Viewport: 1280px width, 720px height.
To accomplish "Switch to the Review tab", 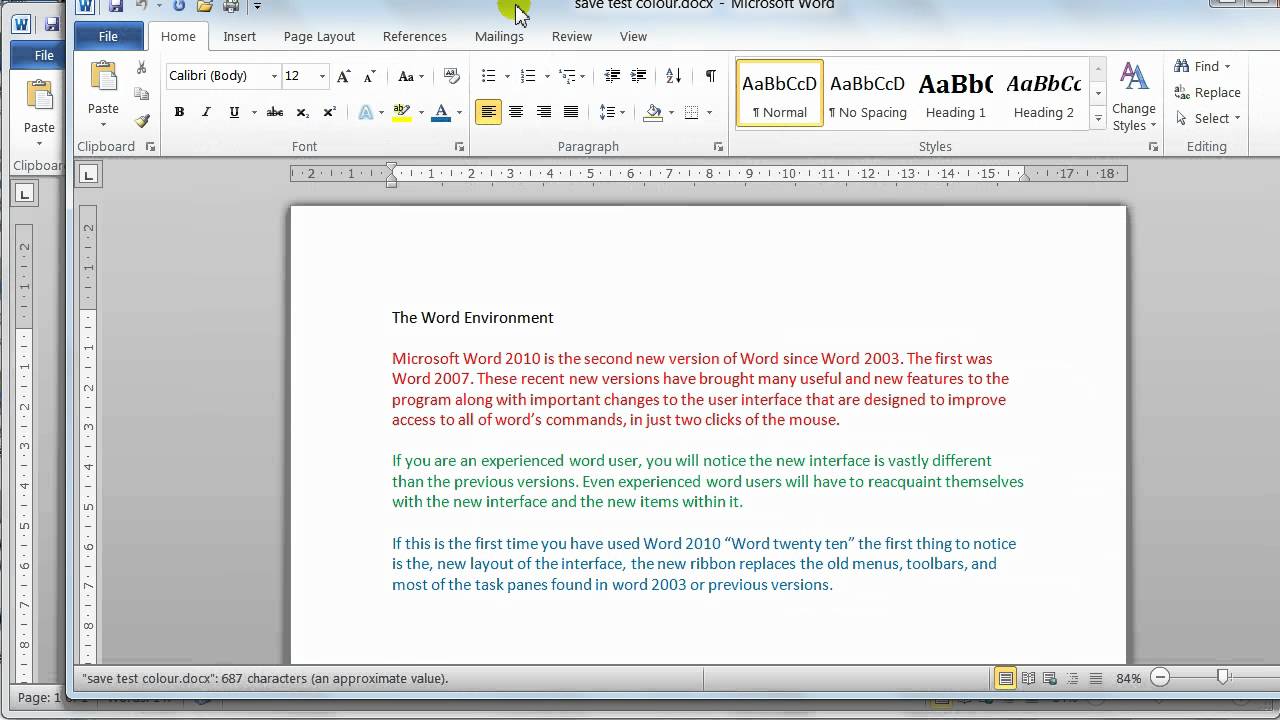I will pyautogui.click(x=572, y=37).
